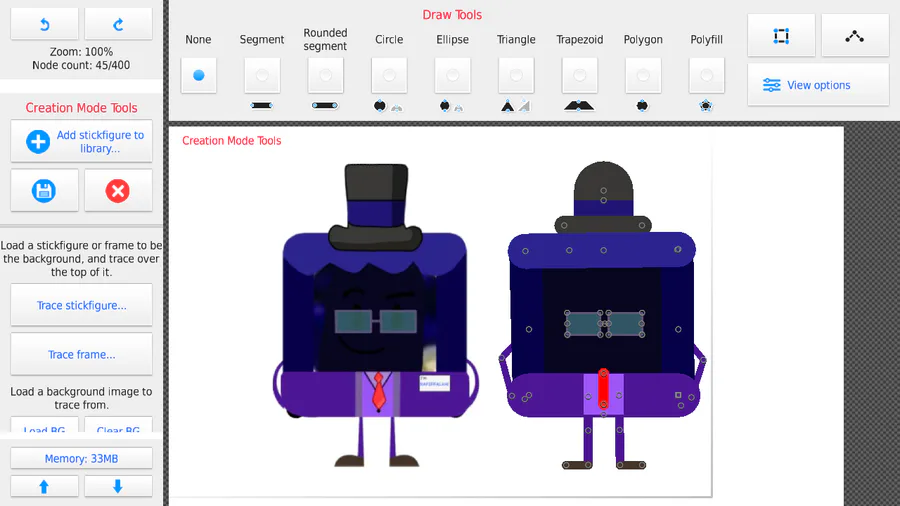The image size is (900, 506).
Task: Select the Ellipse draw tool radio
Action: click(452, 75)
